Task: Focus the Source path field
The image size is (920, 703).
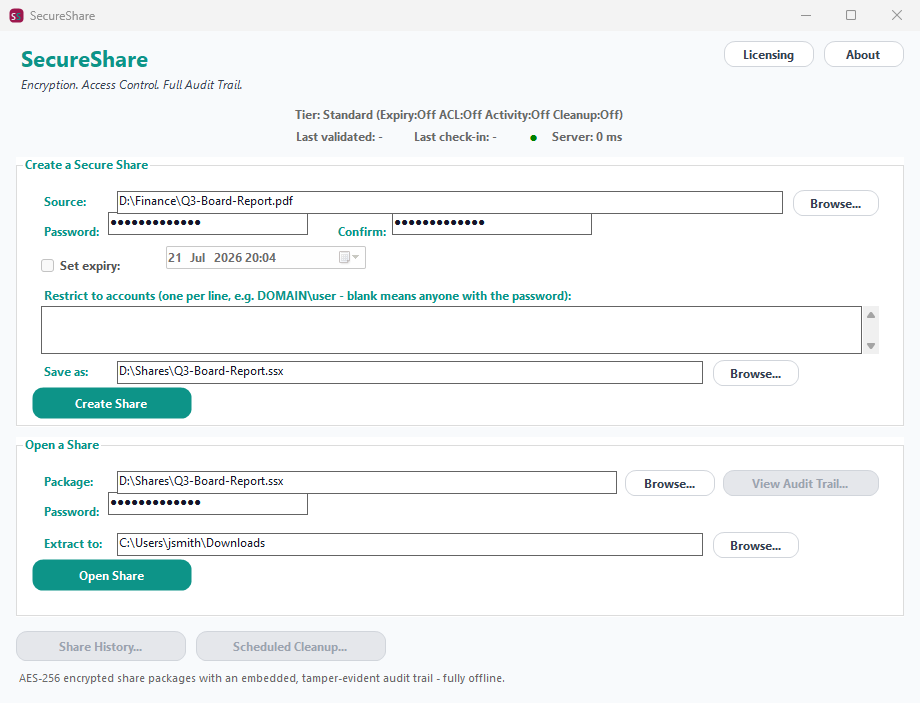Action: click(449, 202)
